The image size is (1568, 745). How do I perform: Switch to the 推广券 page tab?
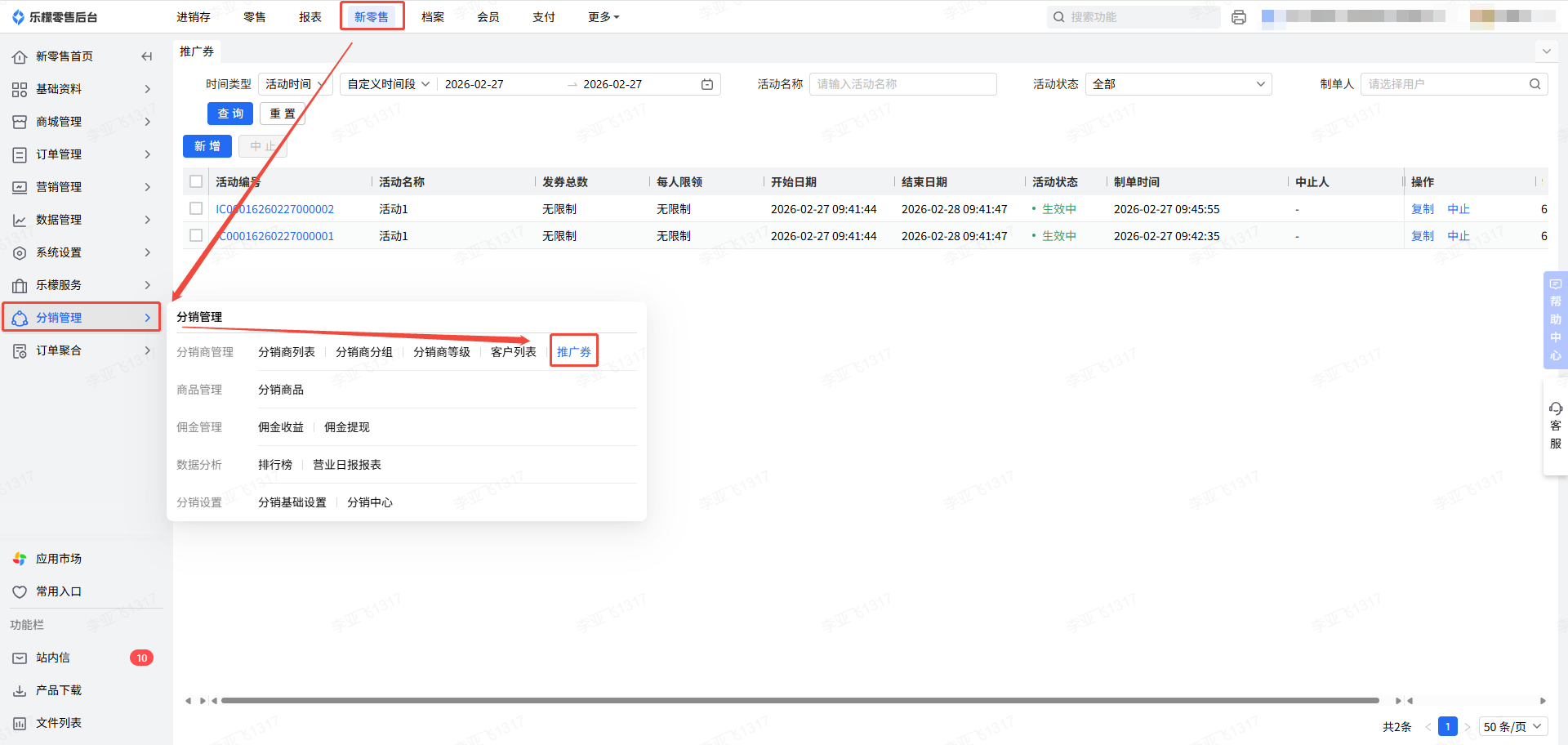[x=197, y=51]
